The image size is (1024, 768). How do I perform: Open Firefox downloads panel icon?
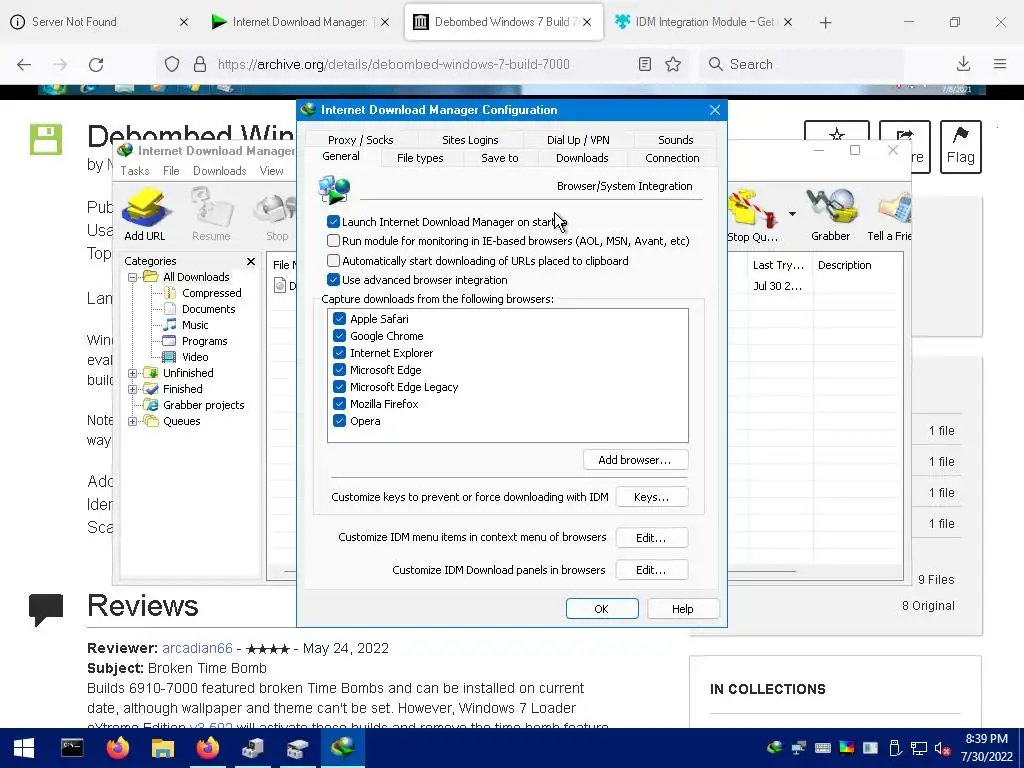point(963,64)
